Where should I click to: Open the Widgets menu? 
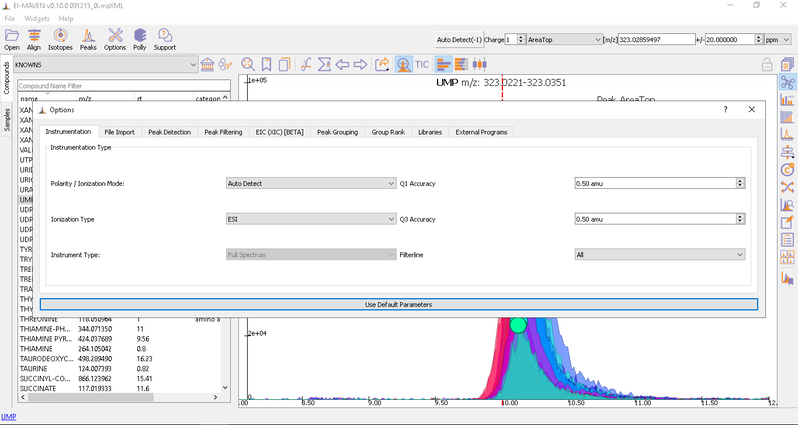[37, 18]
